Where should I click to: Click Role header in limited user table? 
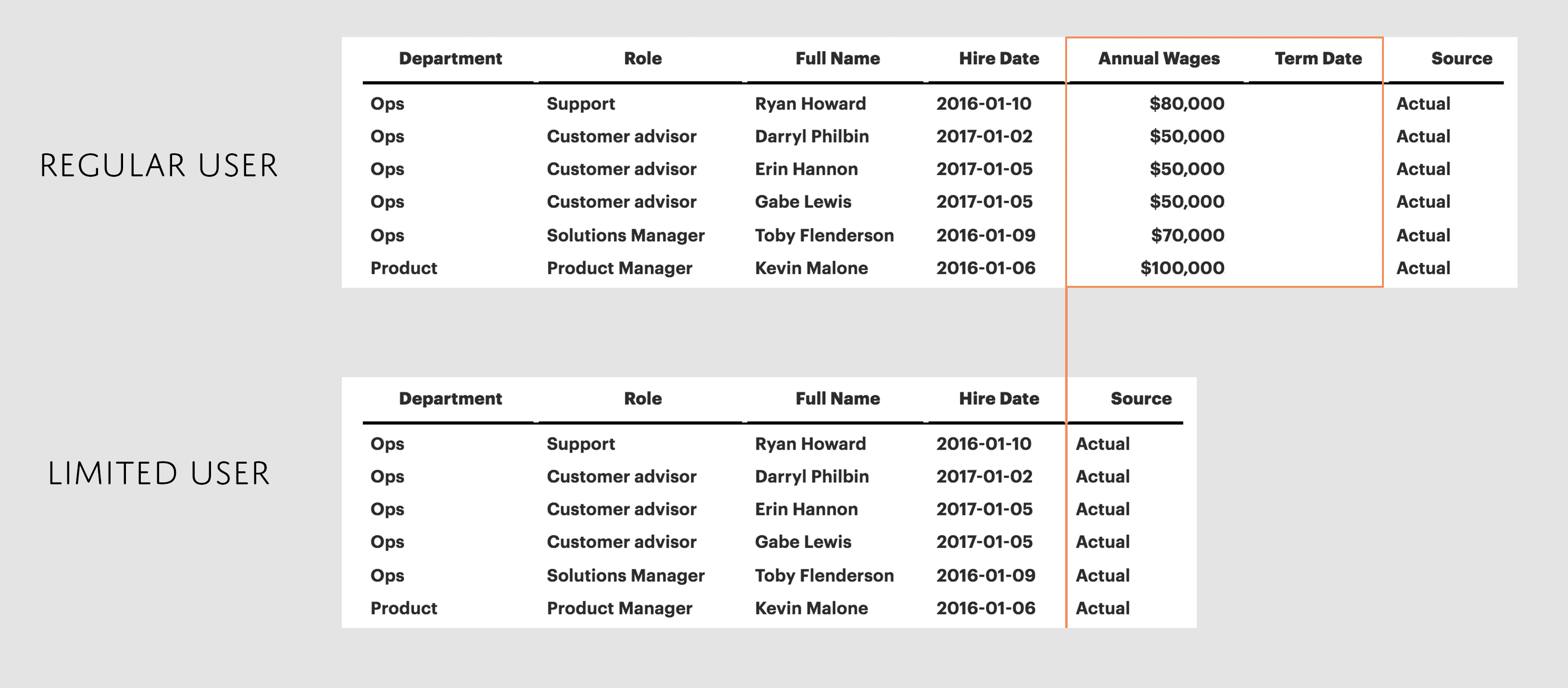click(642, 398)
